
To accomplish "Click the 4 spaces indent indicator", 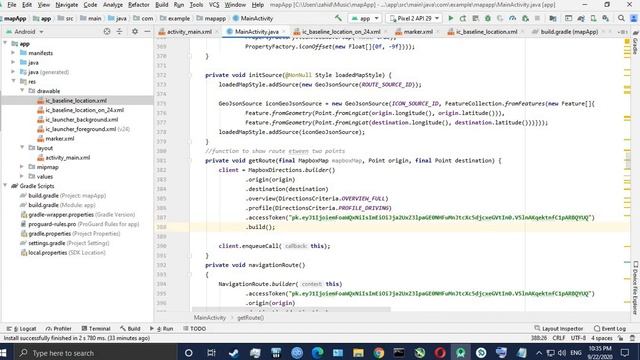I will tap(602, 338).
